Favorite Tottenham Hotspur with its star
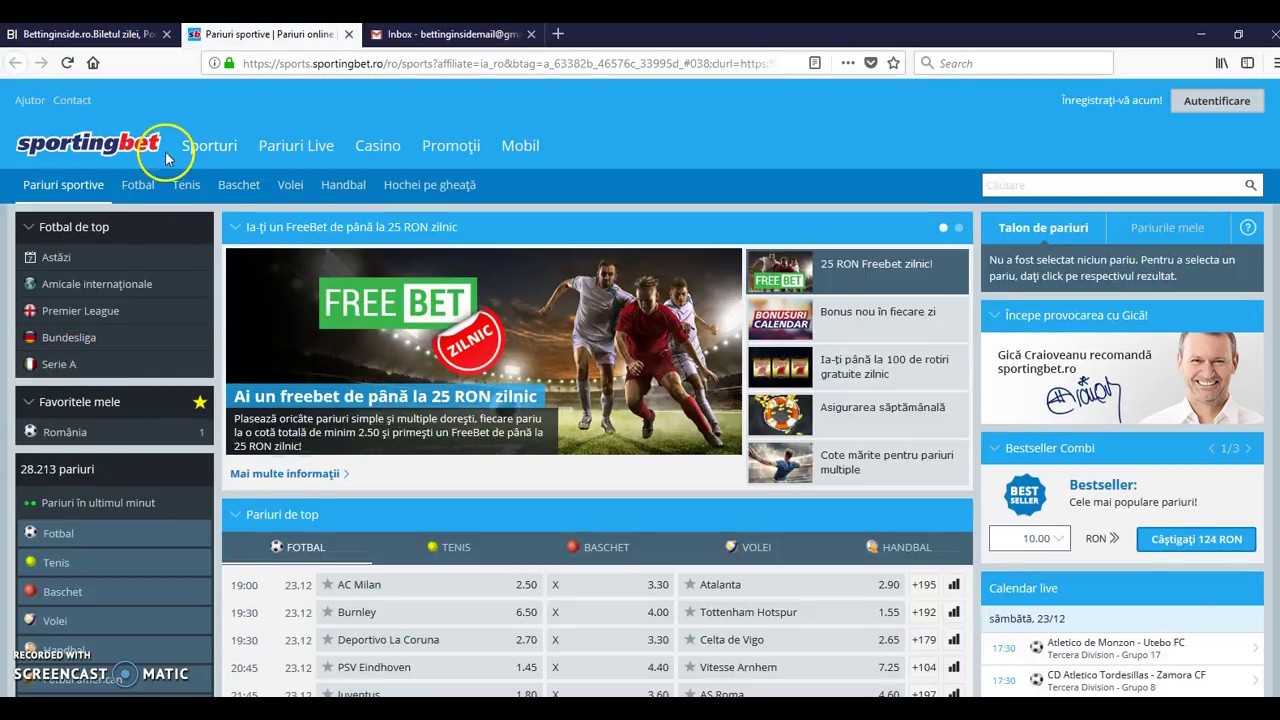The image size is (1280, 720). click(x=689, y=612)
